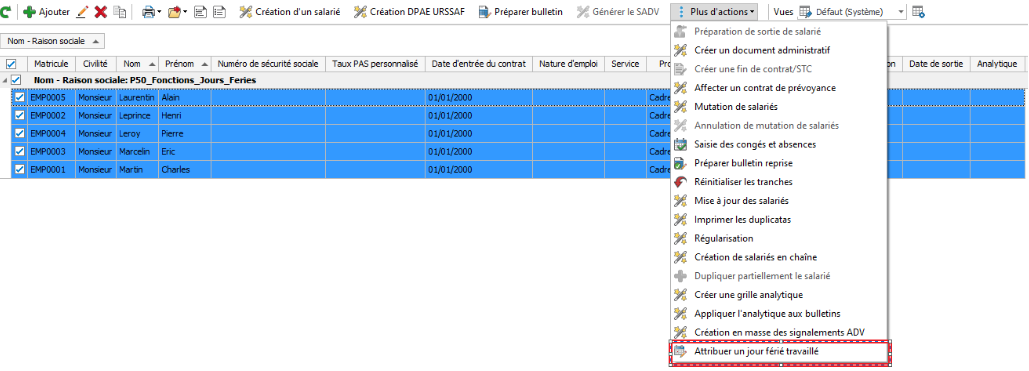This screenshot has height=371, width=1029.
Task: Select Réinitialiser les tranches menu entry
Action: (778, 182)
